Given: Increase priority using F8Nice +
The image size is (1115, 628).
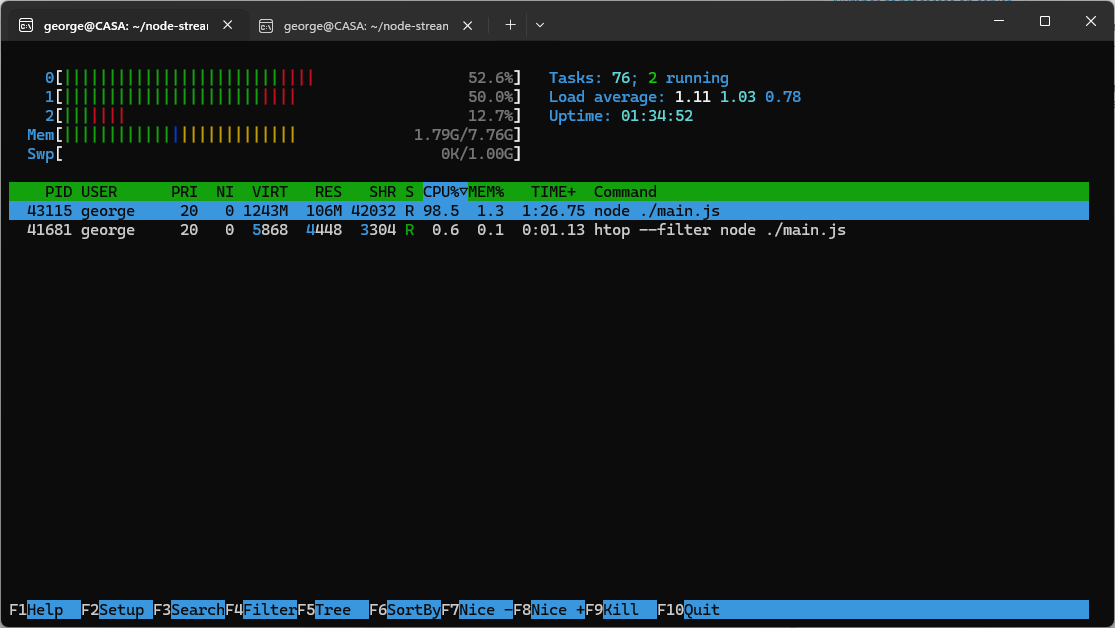Looking at the screenshot, I should click(x=551, y=609).
